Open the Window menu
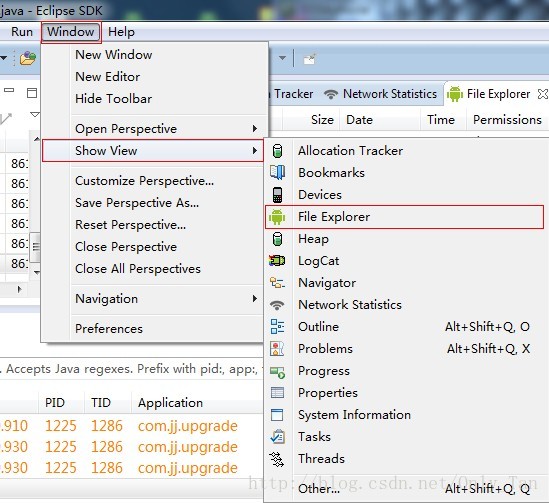Viewport: 549px width, 503px height. pyautogui.click(x=71, y=32)
